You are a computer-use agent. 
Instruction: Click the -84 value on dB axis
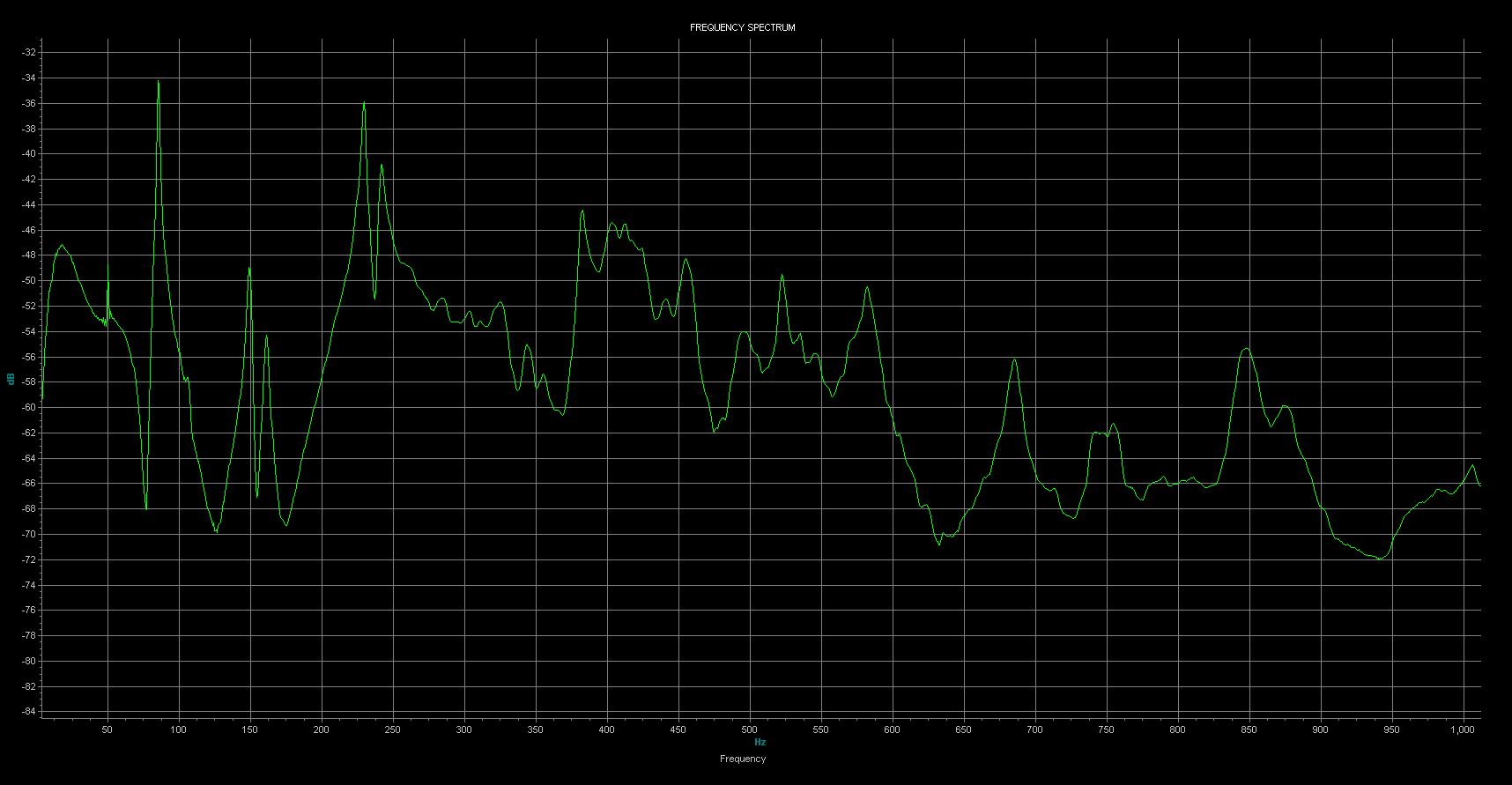point(29,712)
